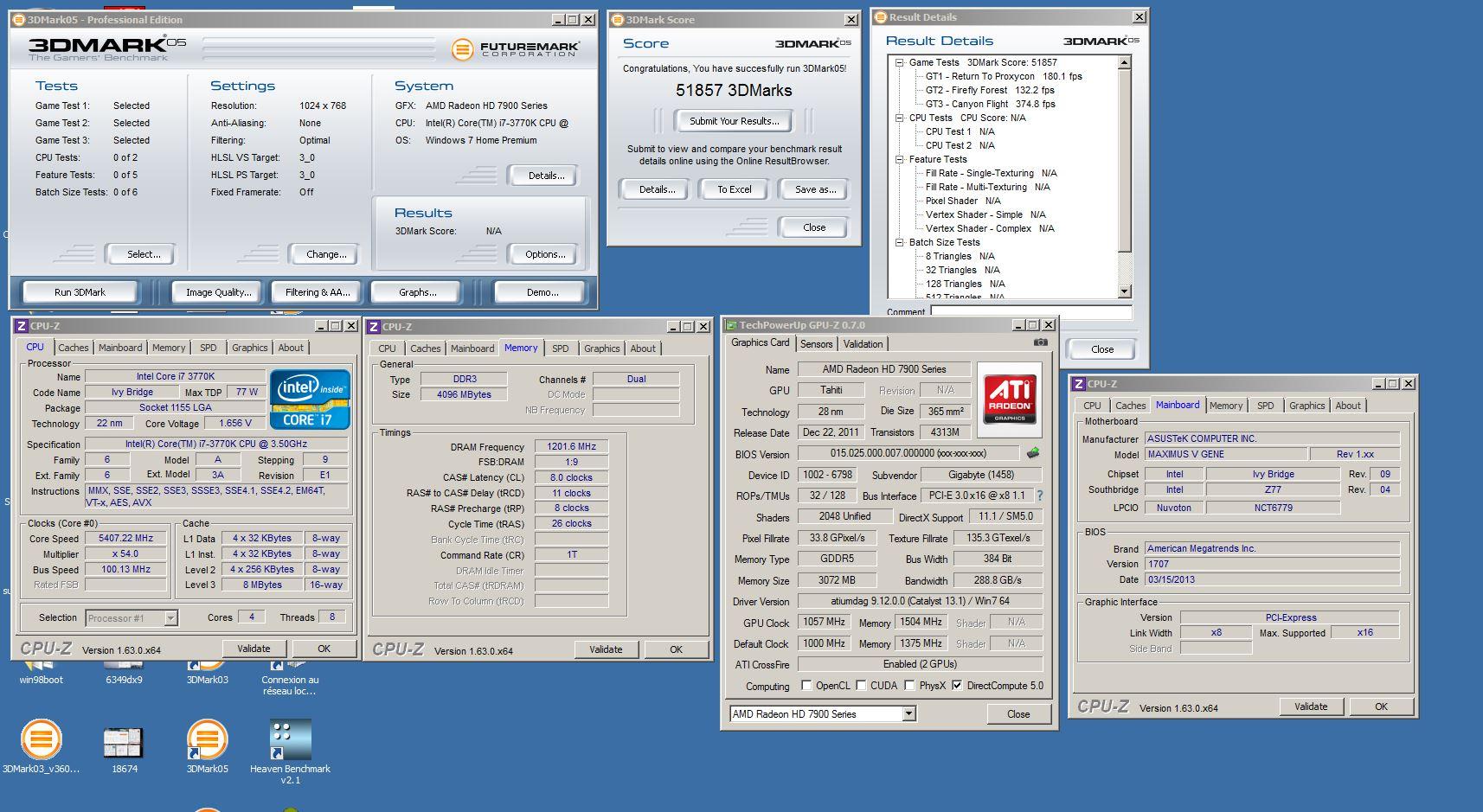Image resolution: width=1483 pixels, height=812 pixels.
Task: Click the Image Quality... button
Action: [218, 292]
